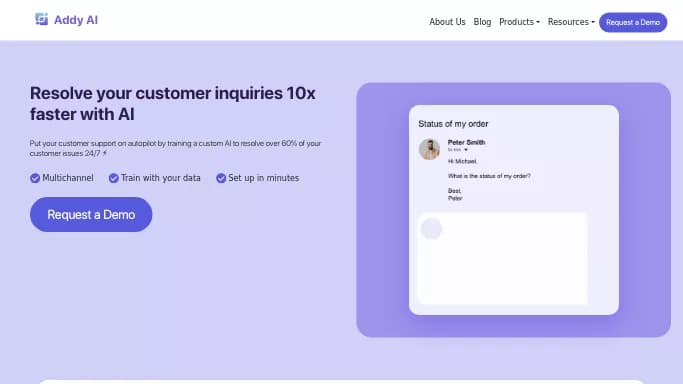This screenshot has width=683, height=384.
Task: Open the Addy AI home link text
Action: pyautogui.click(x=76, y=20)
